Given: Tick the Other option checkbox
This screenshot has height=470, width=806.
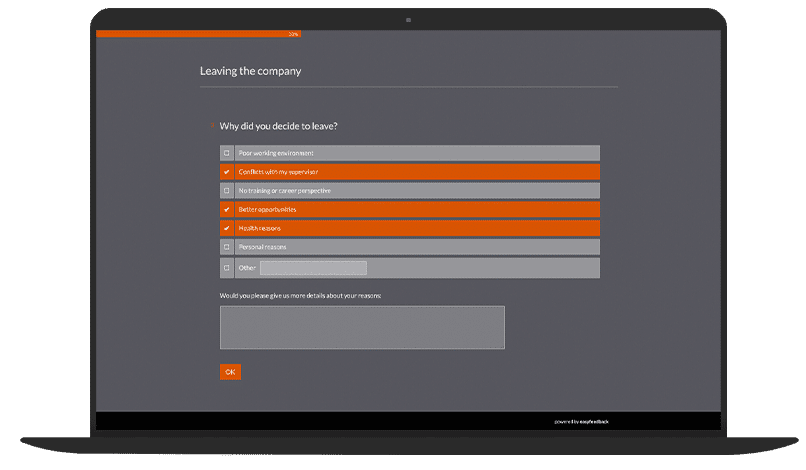Looking at the screenshot, I should (227, 268).
